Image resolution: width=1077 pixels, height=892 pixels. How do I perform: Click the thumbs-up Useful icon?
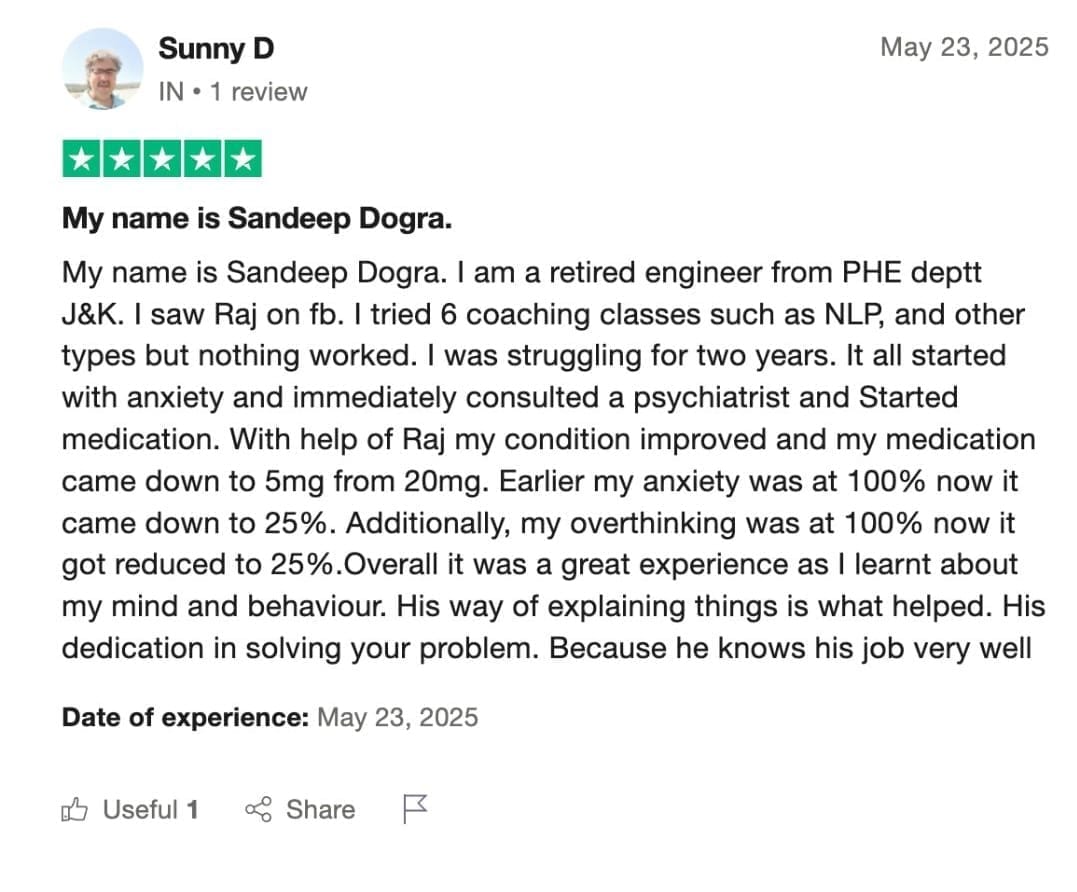coord(74,810)
